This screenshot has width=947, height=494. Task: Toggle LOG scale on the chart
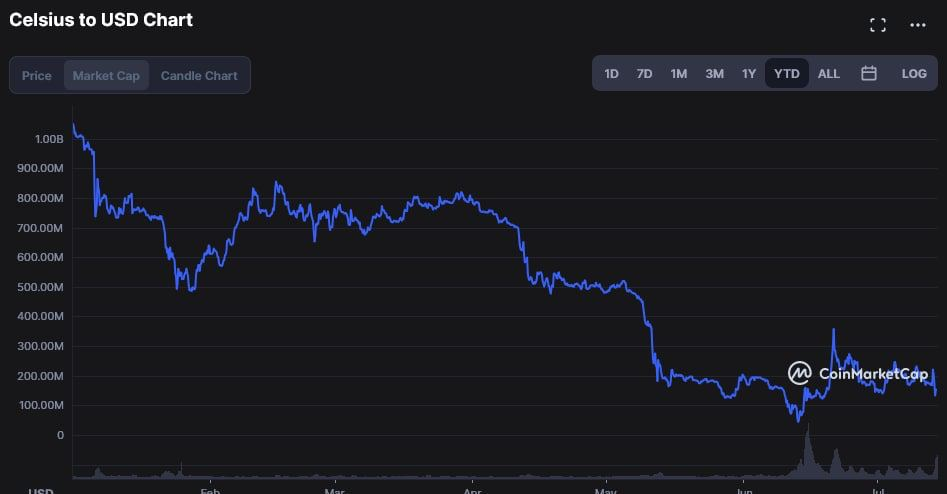[x=914, y=74]
